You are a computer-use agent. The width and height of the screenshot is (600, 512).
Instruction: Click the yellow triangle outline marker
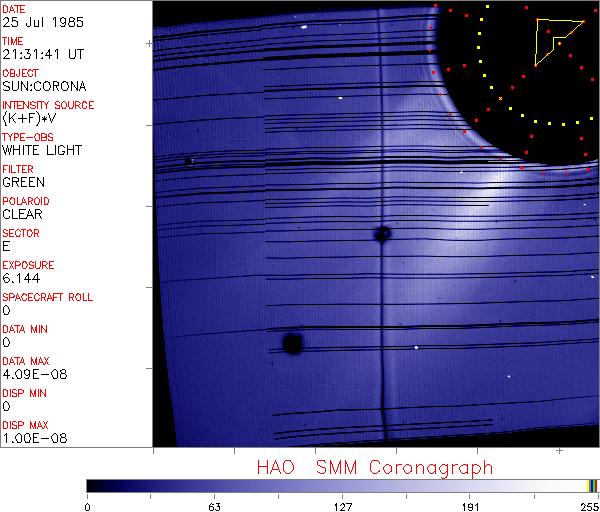tap(552, 40)
